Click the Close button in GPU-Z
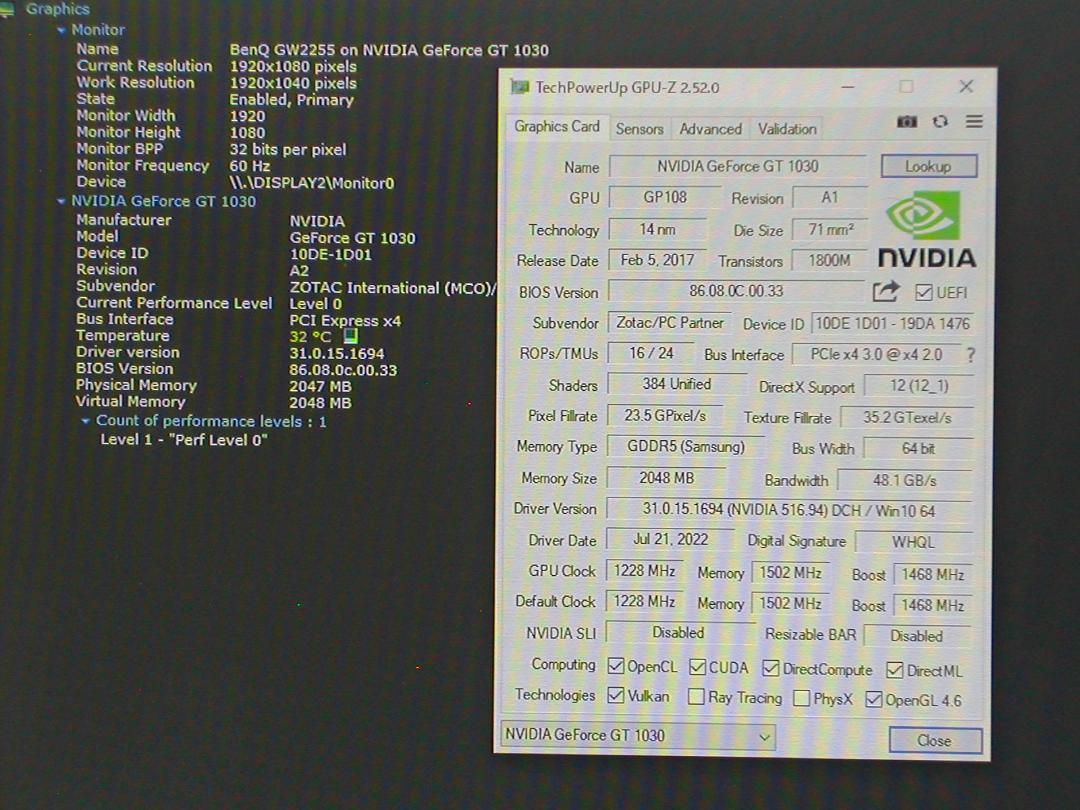Viewport: 1080px width, 810px height. point(935,740)
